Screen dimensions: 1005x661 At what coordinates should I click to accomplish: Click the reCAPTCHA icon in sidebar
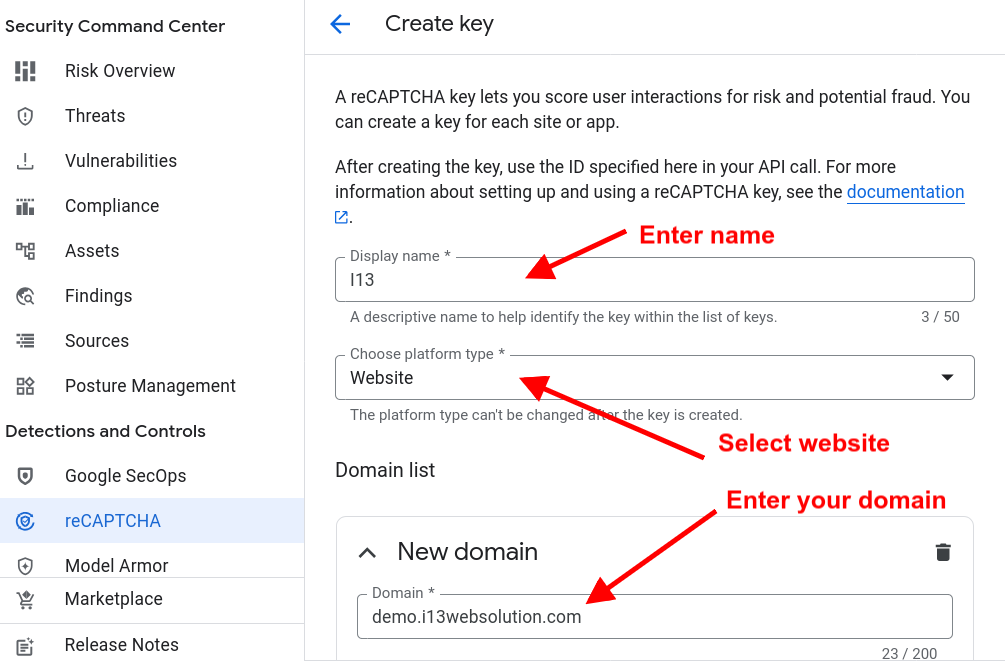[x=25, y=521]
